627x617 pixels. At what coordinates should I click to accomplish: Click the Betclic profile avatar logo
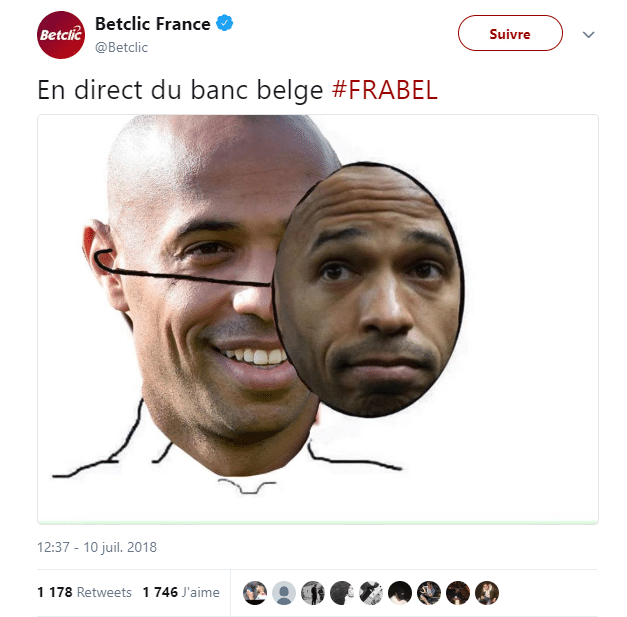[61, 35]
